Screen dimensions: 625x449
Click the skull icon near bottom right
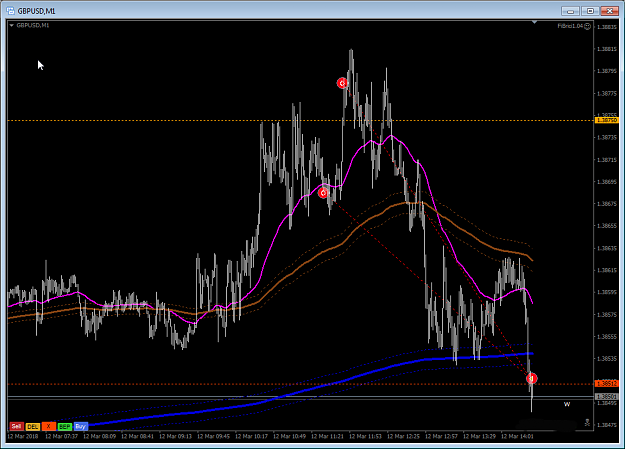coord(587,423)
